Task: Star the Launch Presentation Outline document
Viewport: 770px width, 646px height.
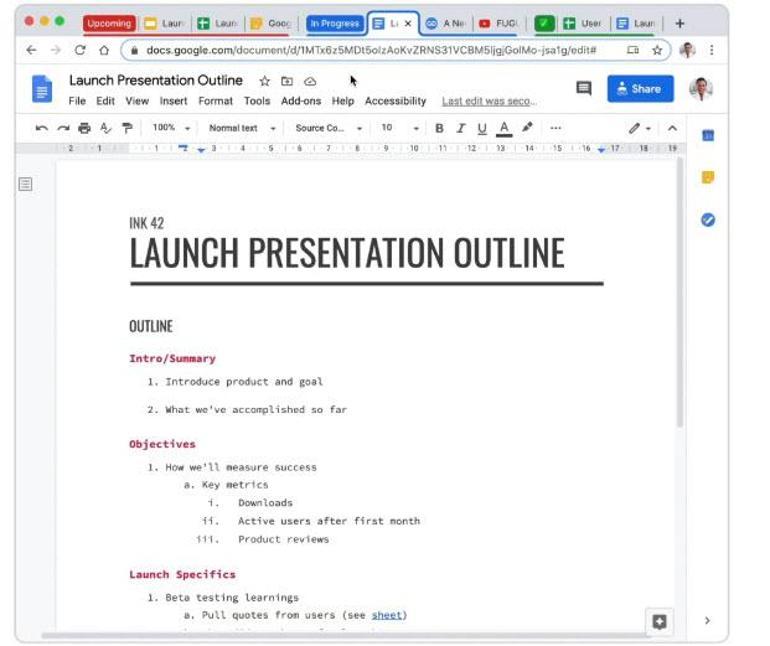Action: tap(265, 81)
